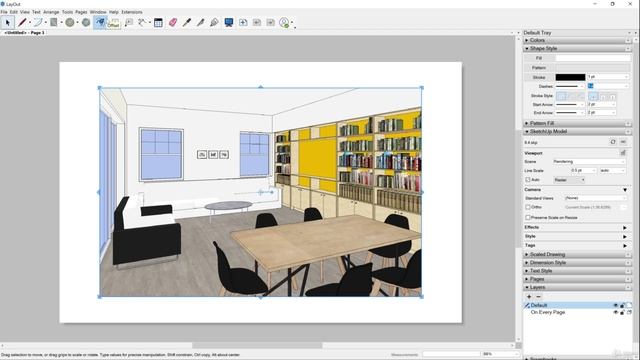
Task: Open the Extensions menu
Action: click(x=132, y=12)
